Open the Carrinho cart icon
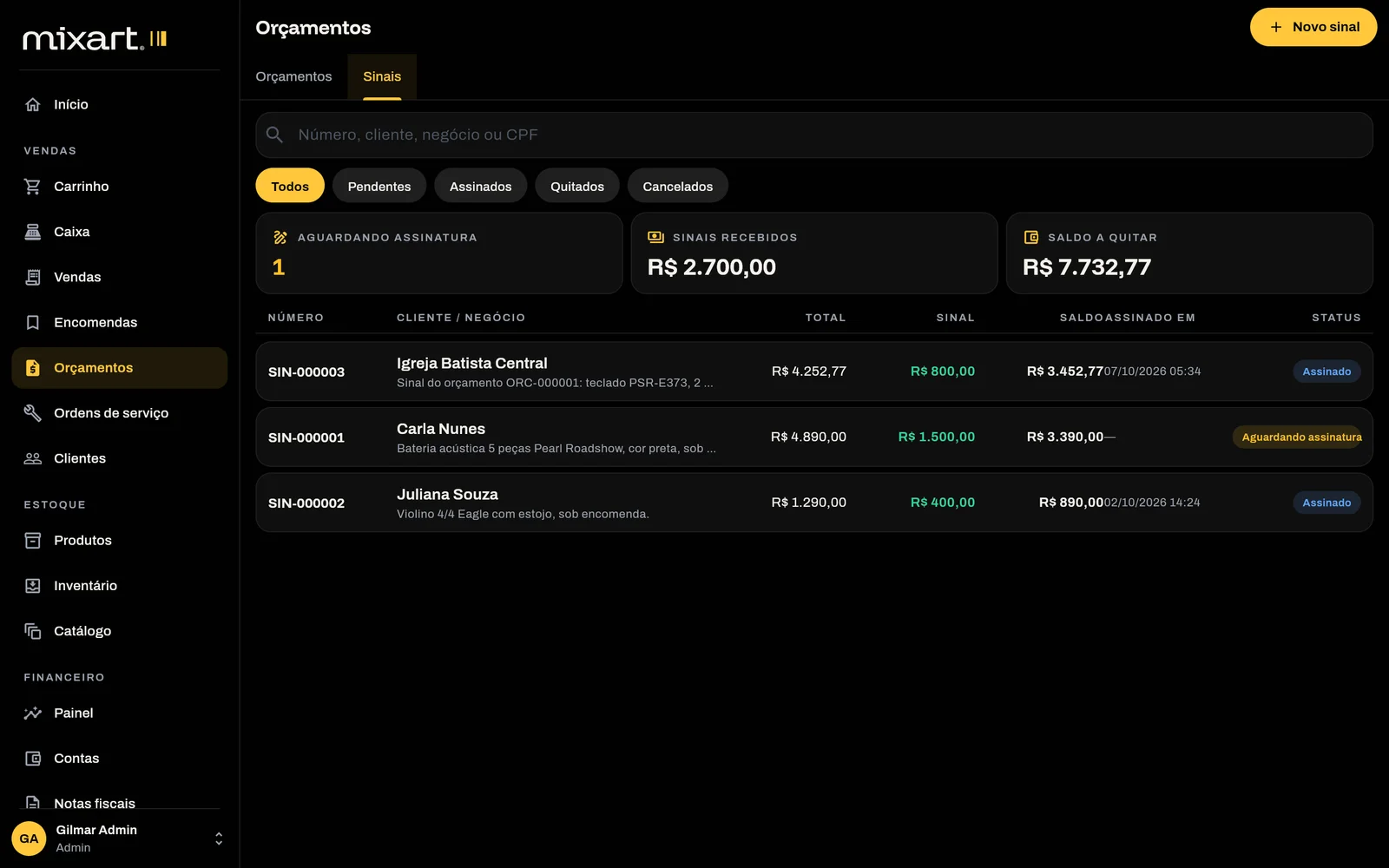Image resolution: width=1389 pixels, height=868 pixels. coord(33,187)
